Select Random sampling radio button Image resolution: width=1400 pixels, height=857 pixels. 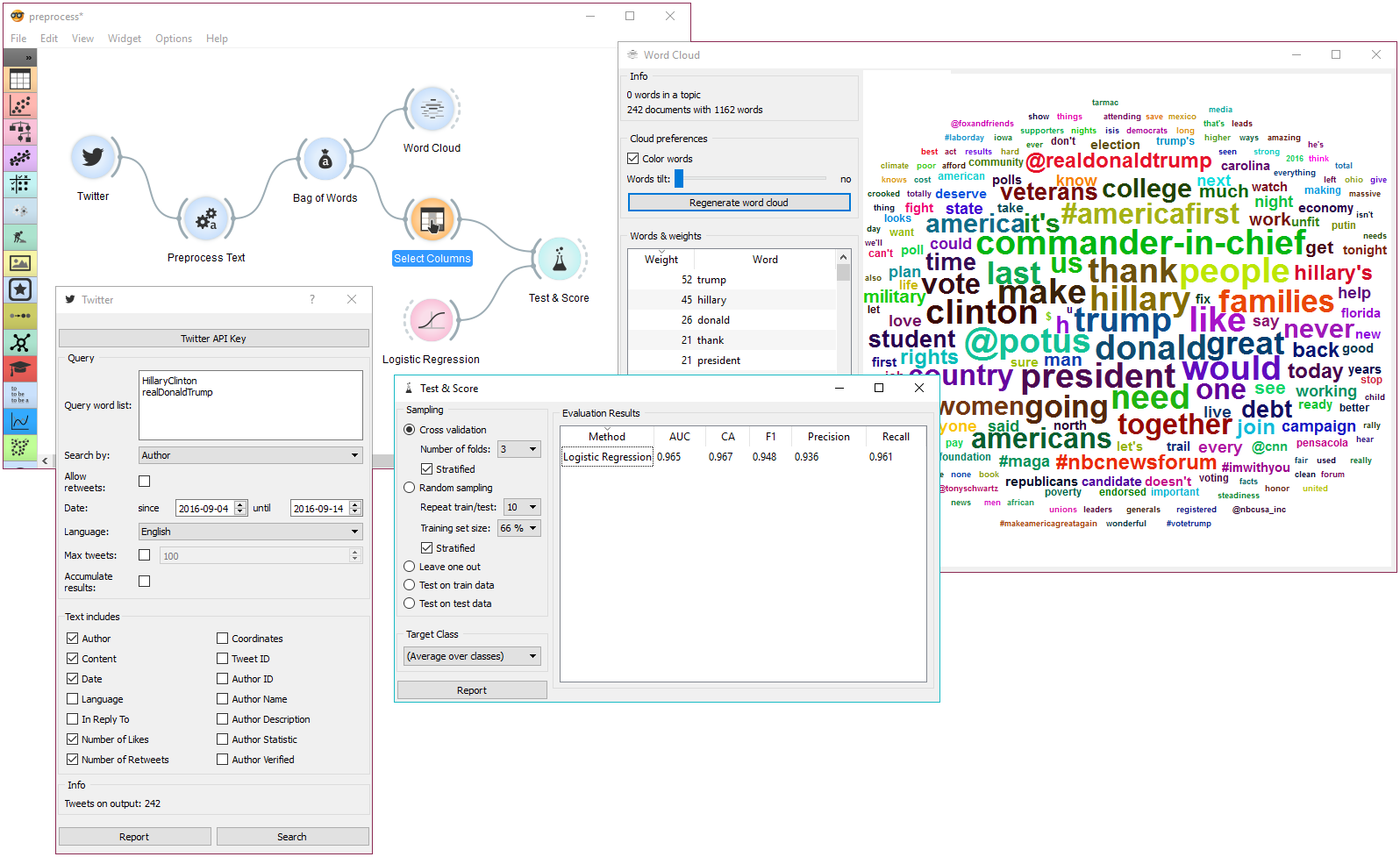pyautogui.click(x=410, y=488)
